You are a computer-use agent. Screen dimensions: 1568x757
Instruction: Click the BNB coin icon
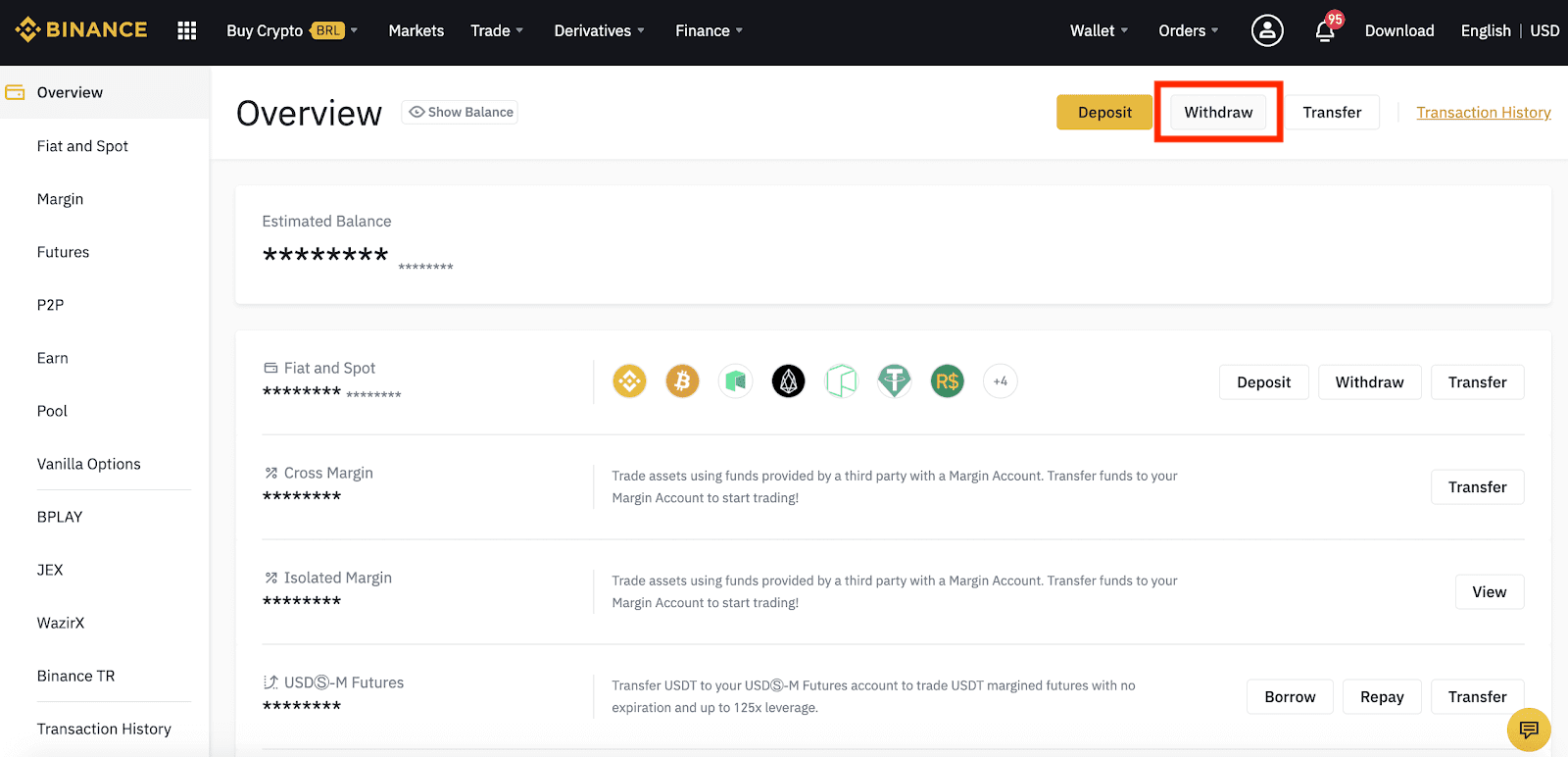tap(629, 381)
